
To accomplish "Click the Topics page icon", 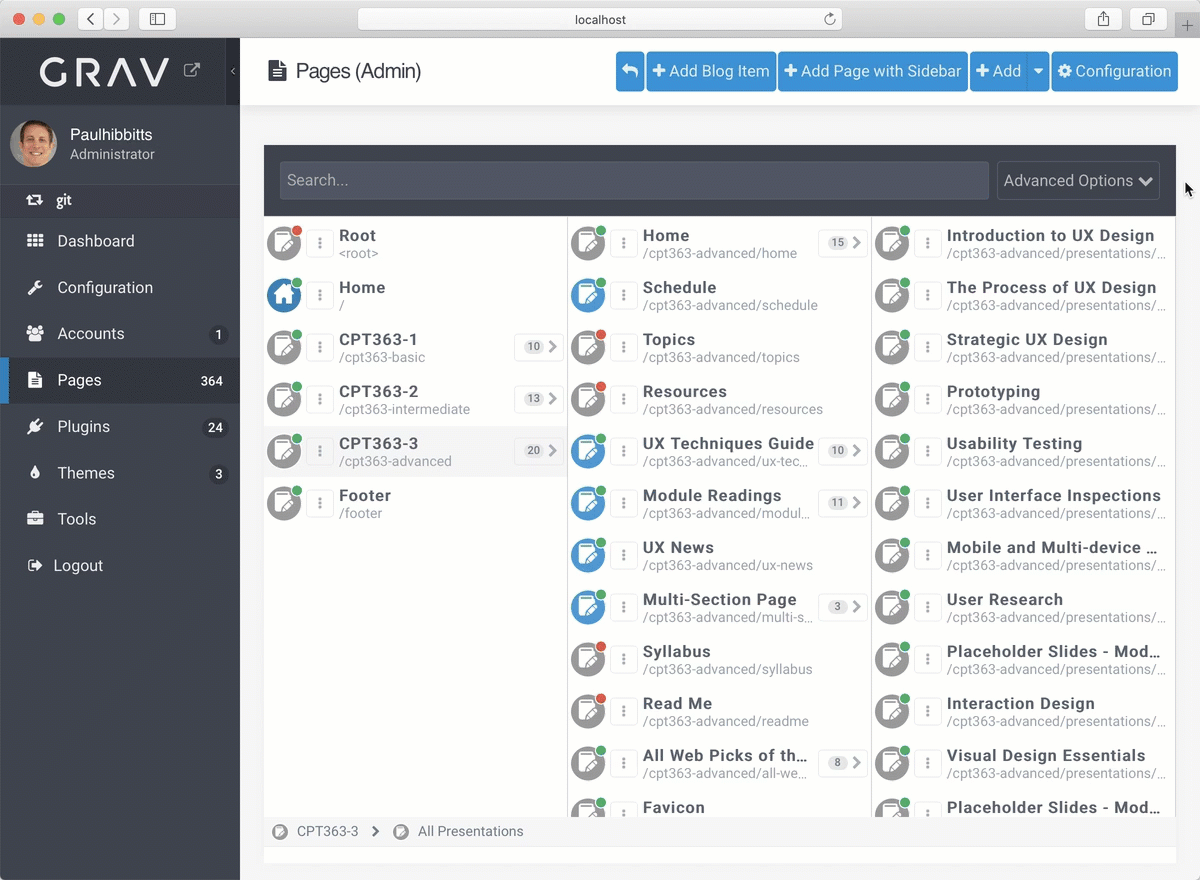I will point(588,348).
